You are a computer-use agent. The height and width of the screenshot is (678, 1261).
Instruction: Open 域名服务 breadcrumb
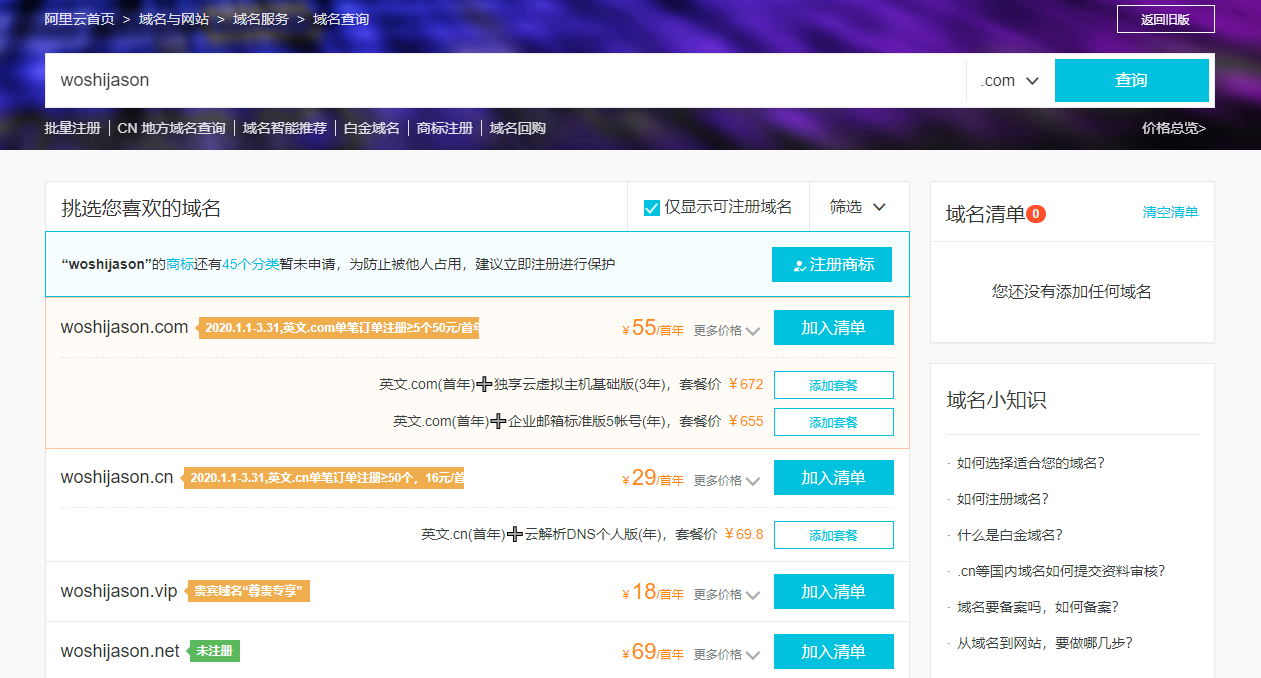click(x=261, y=19)
